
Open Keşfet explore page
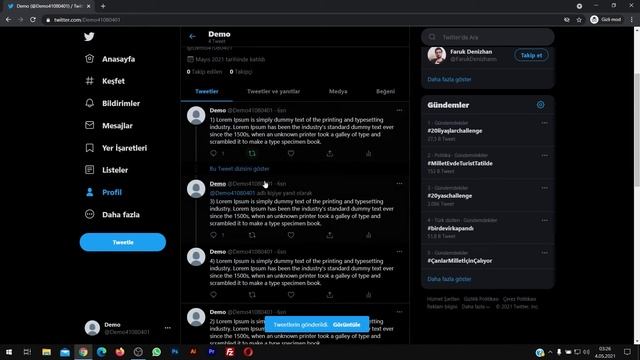click(105, 81)
